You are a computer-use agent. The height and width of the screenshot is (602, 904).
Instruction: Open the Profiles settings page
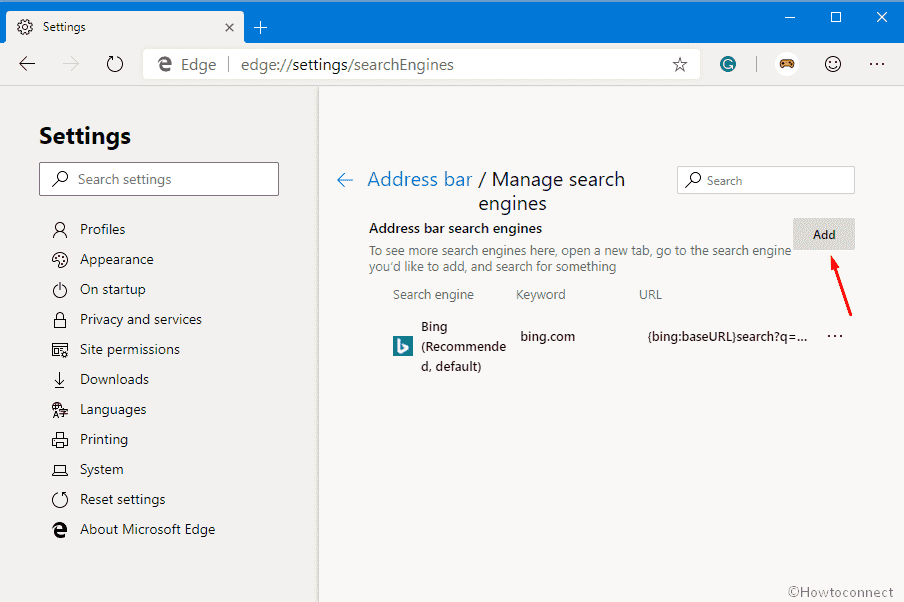click(103, 229)
